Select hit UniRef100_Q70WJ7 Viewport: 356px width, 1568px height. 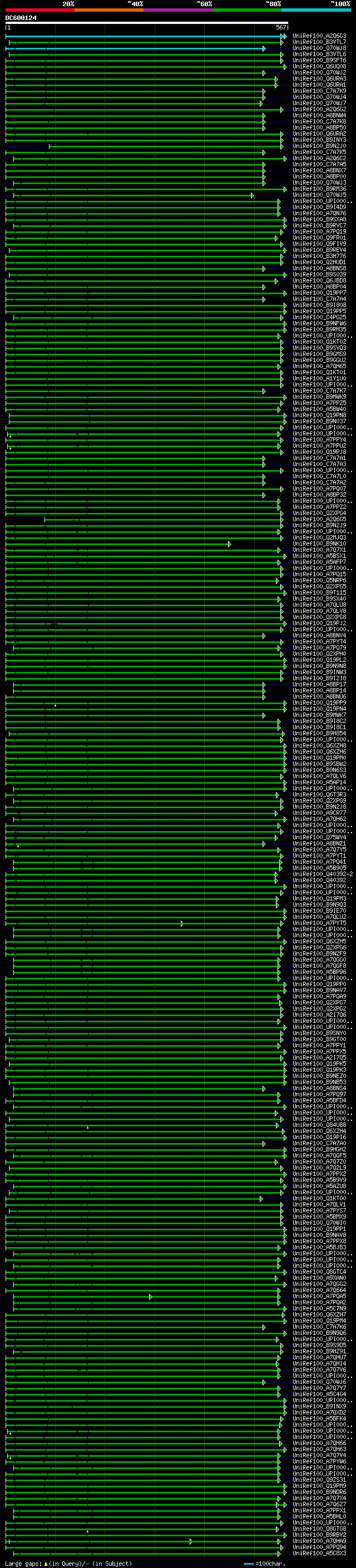(x=319, y=103)
